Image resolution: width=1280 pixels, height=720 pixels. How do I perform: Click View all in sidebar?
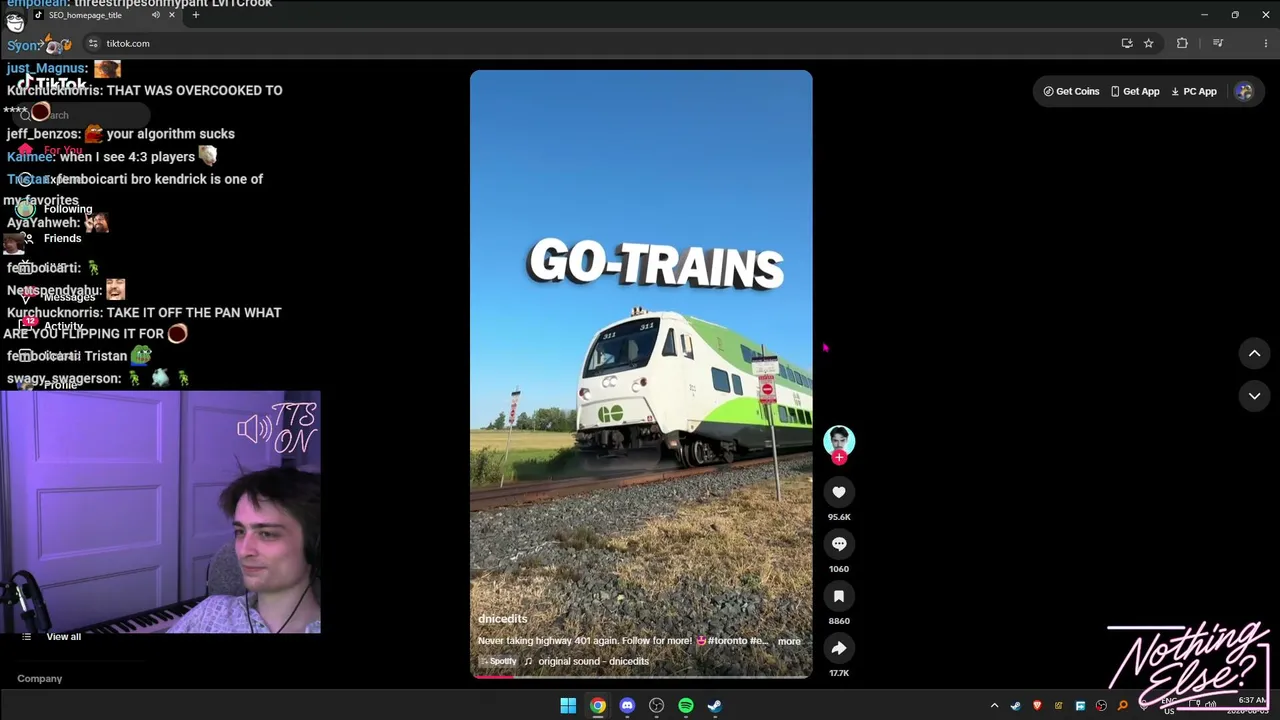(63, 637)
